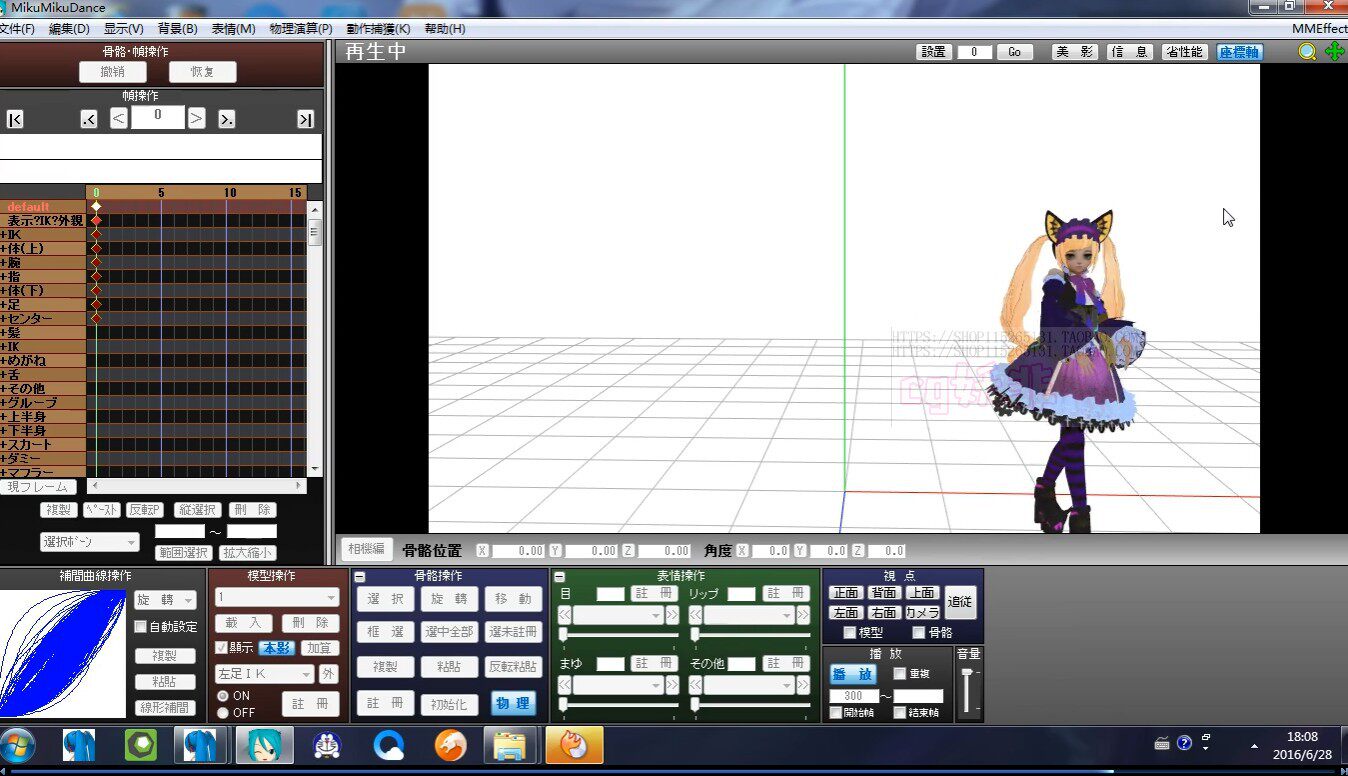Toggle the 顯示 model display checkbox

tap(222, 647)
